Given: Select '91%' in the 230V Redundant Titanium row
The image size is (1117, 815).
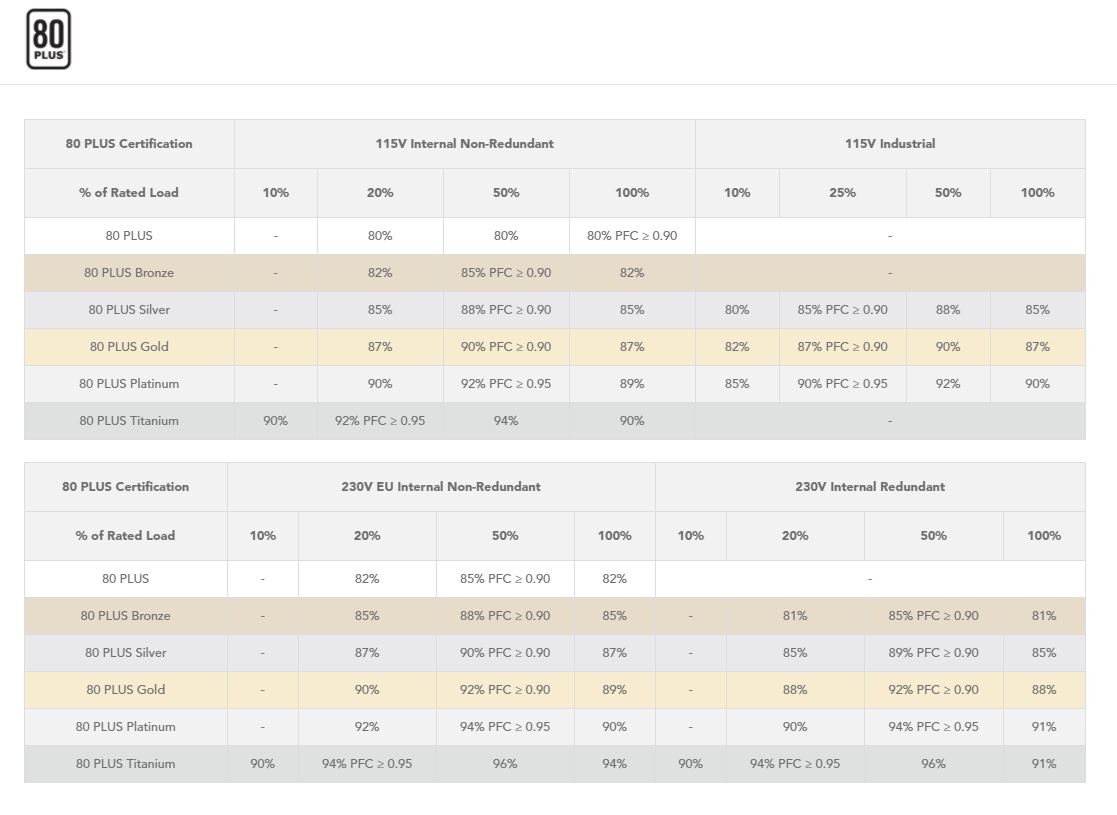Looking at the screenshot, I should point(1044,764).
